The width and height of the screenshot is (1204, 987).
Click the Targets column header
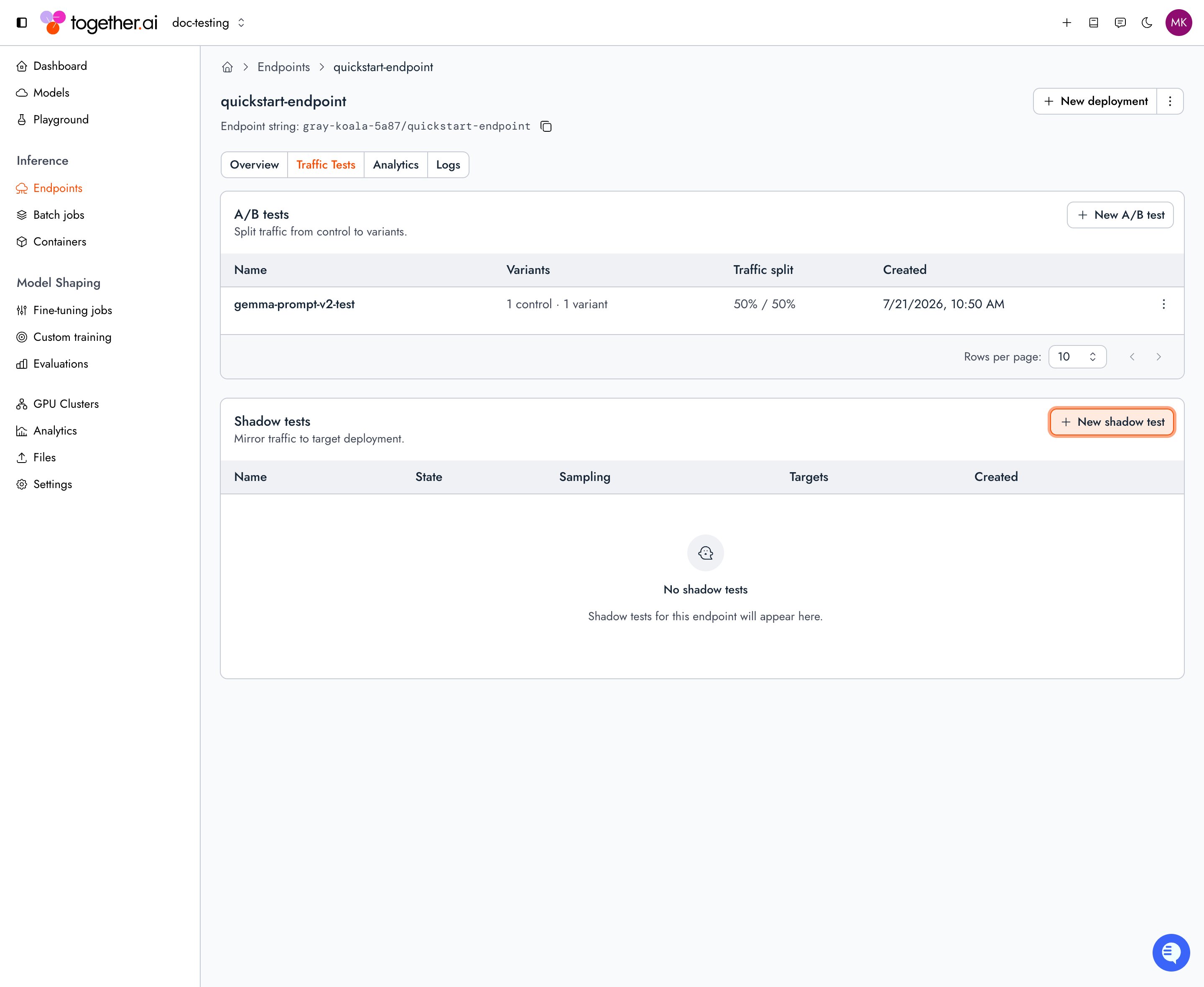[809, 477]
